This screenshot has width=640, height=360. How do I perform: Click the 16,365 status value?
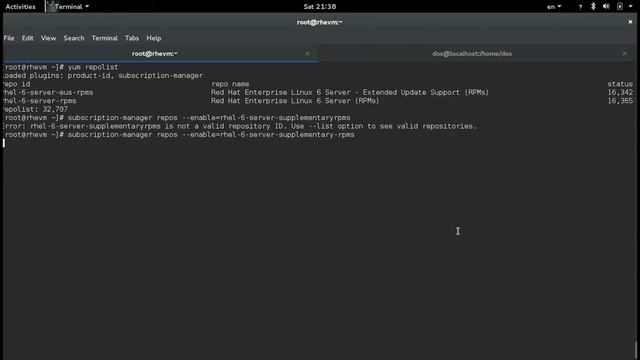pos(620,101)
